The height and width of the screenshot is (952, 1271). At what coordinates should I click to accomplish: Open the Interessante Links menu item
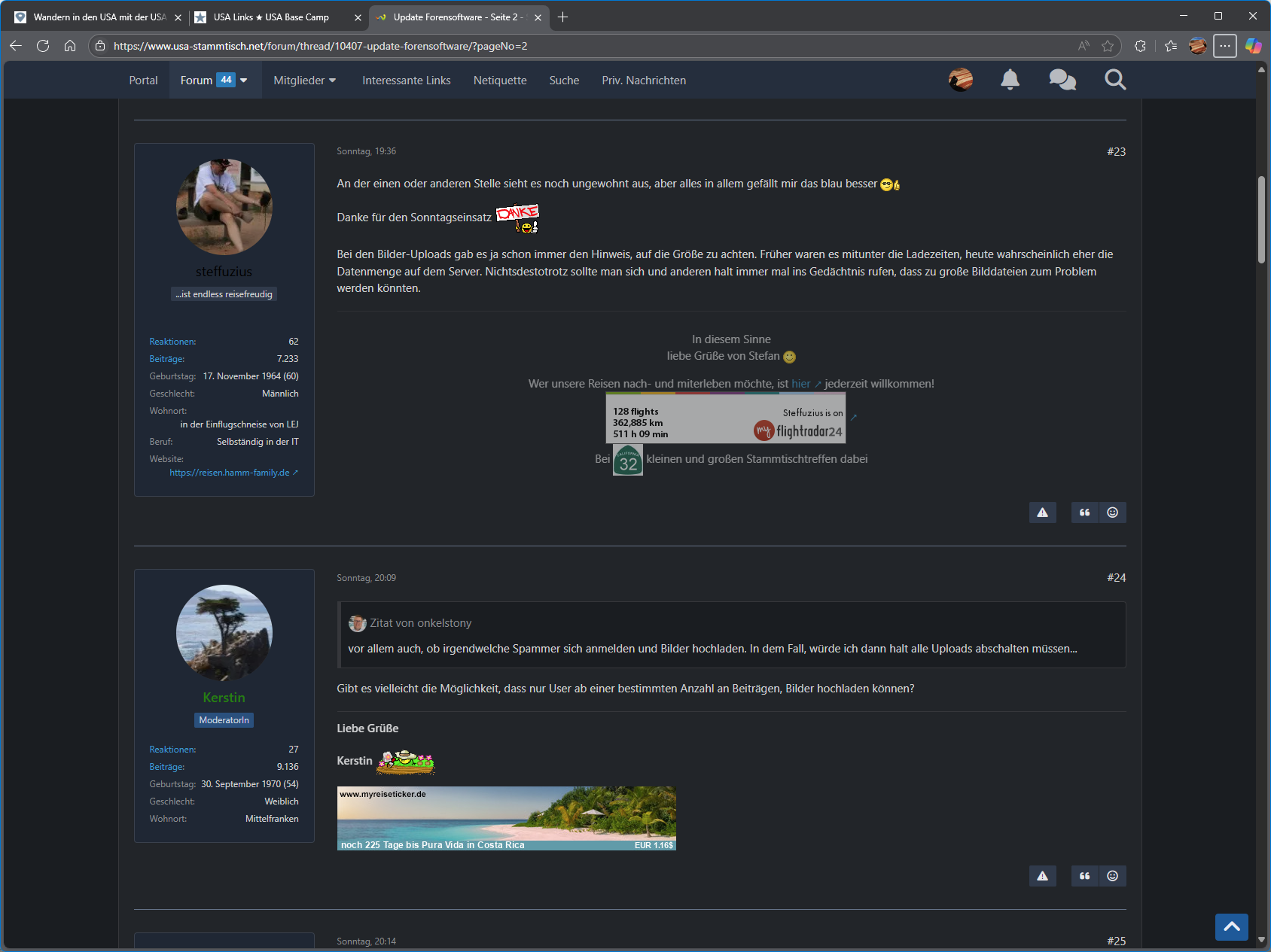click(406, 81)
